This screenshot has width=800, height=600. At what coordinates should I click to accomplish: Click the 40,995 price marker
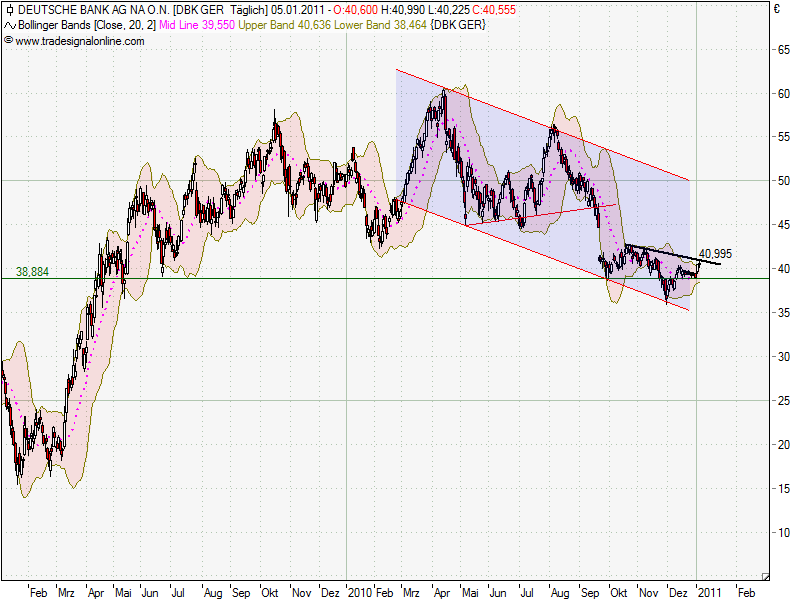716,253
